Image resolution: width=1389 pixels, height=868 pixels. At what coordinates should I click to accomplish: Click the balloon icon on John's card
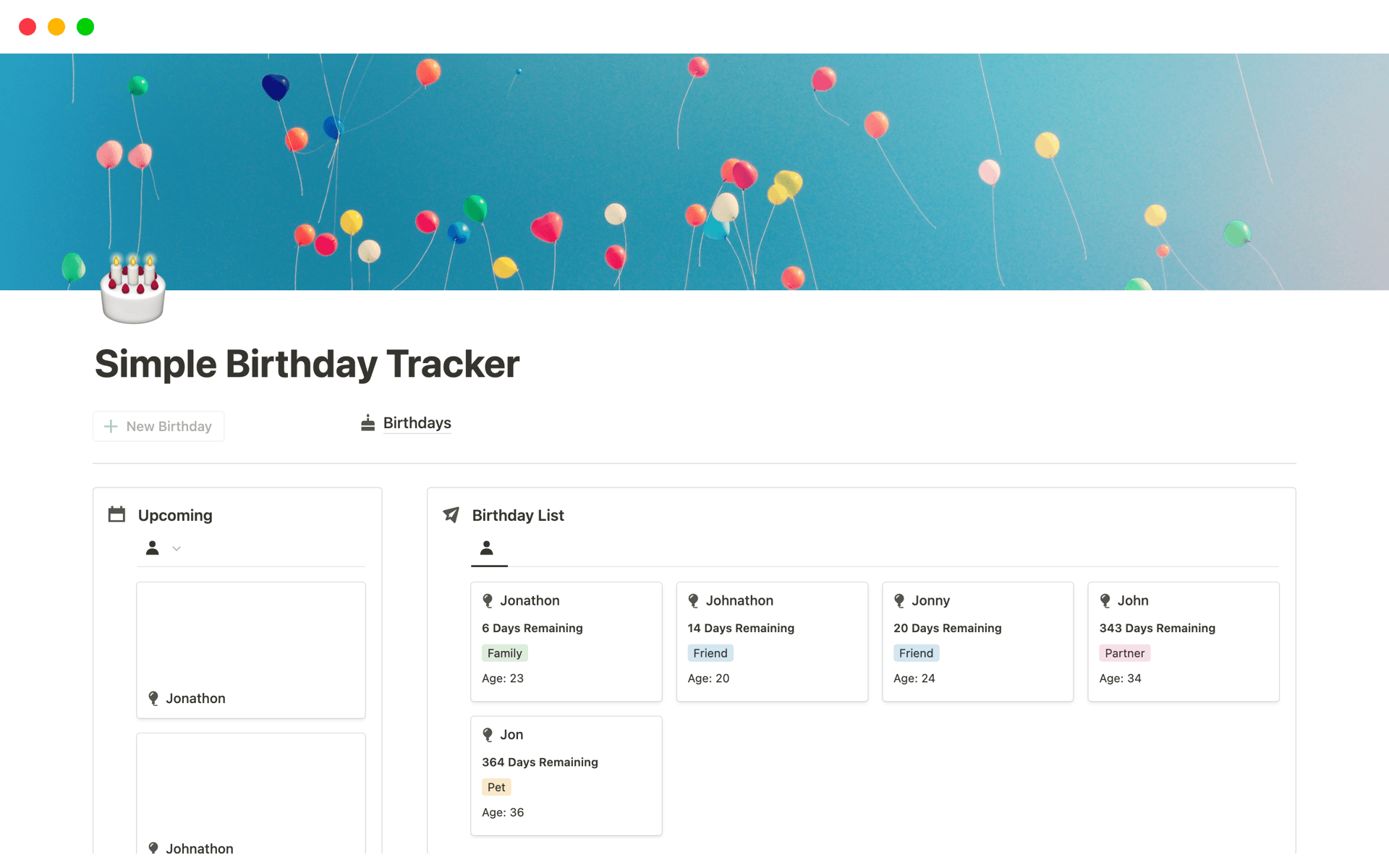[x=1105, y=601]
